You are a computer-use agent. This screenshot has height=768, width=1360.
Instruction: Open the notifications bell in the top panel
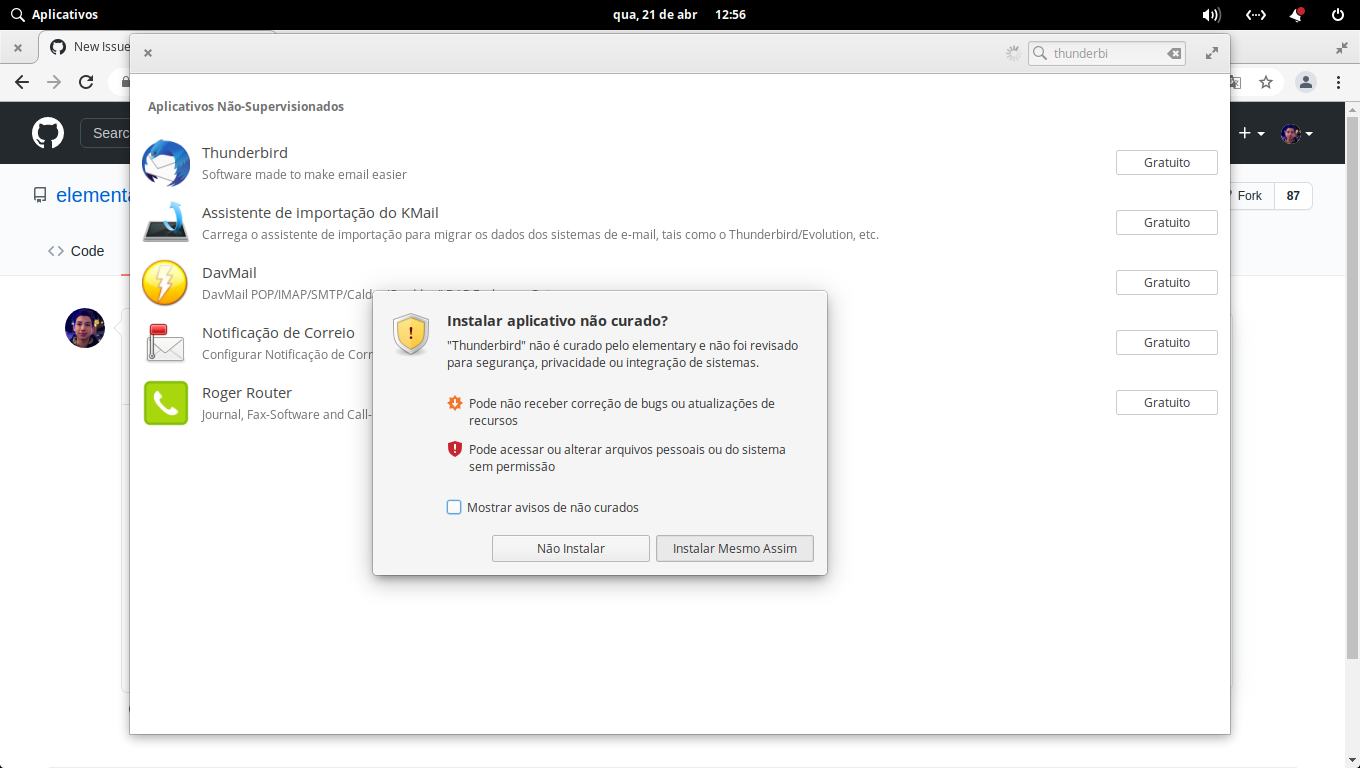(x=1297, y=15)
